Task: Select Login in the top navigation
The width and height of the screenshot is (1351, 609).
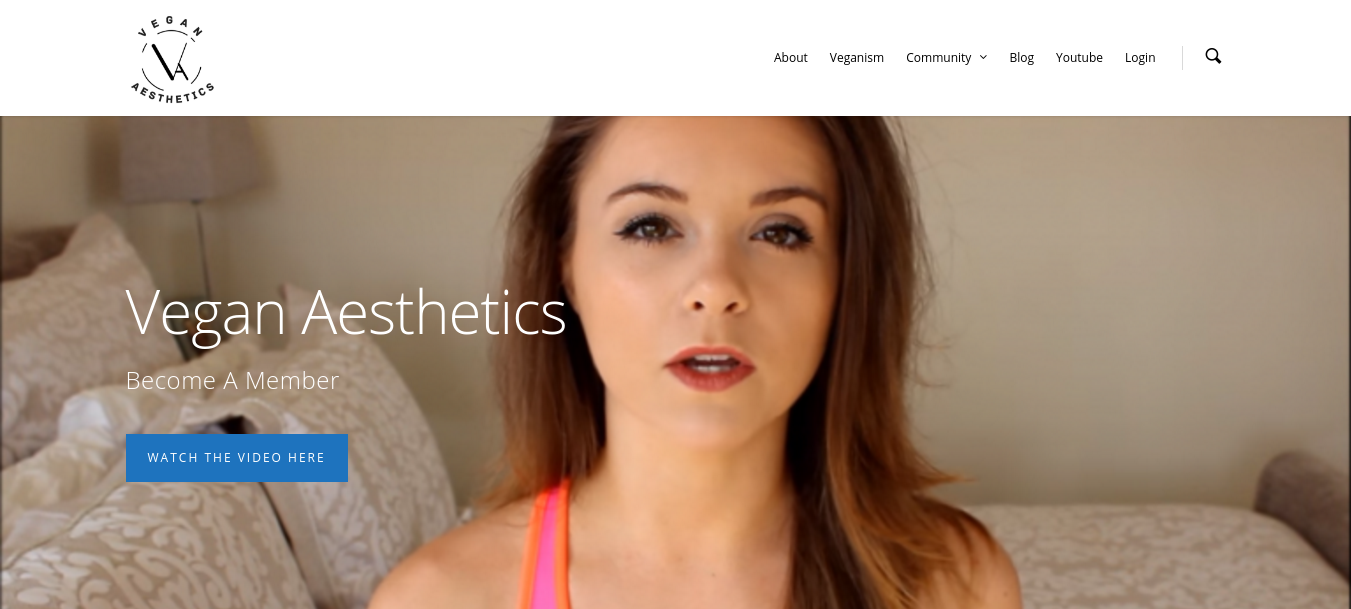Action: (1140, 57)
